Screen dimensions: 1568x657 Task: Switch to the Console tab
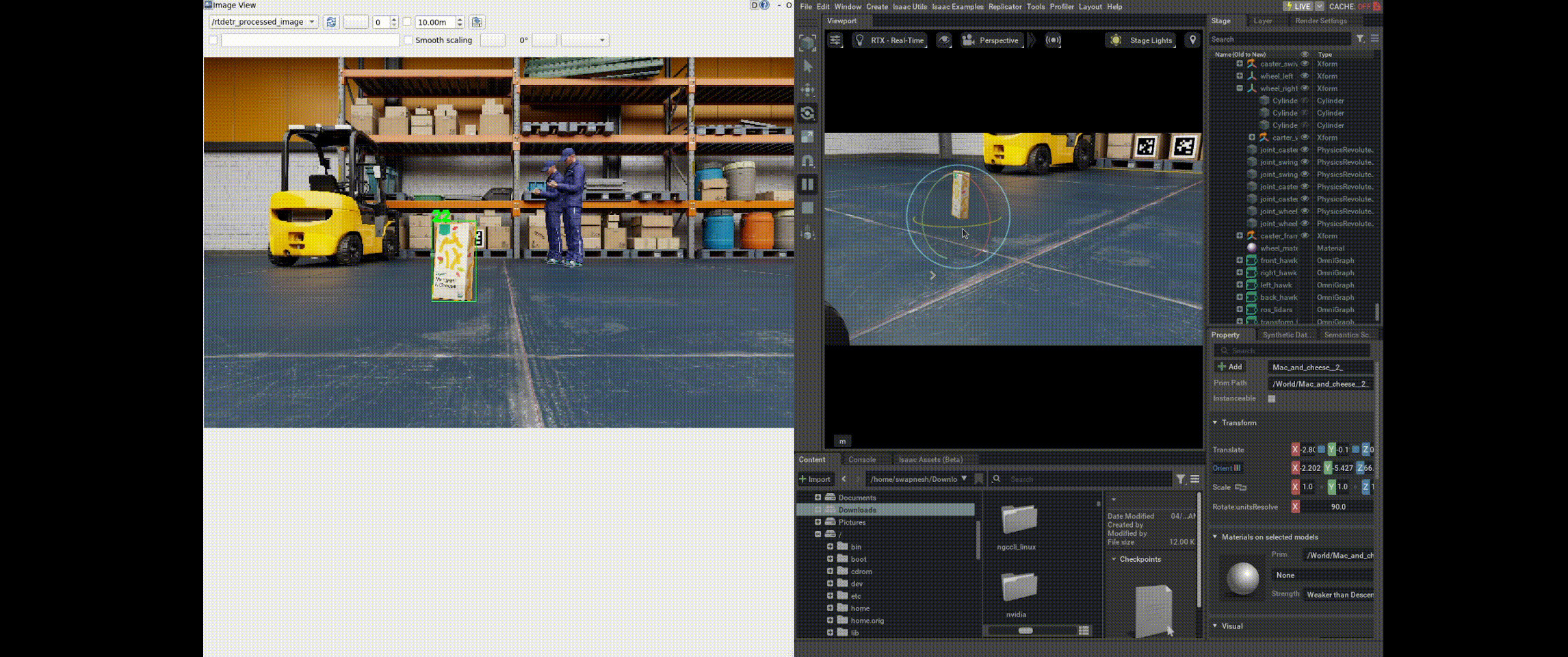861,460
